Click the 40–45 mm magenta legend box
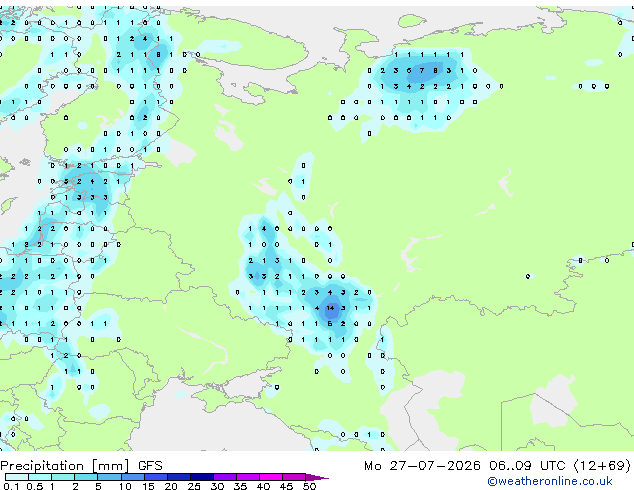This screenshot has height=490, width=634. click(271, 477)
